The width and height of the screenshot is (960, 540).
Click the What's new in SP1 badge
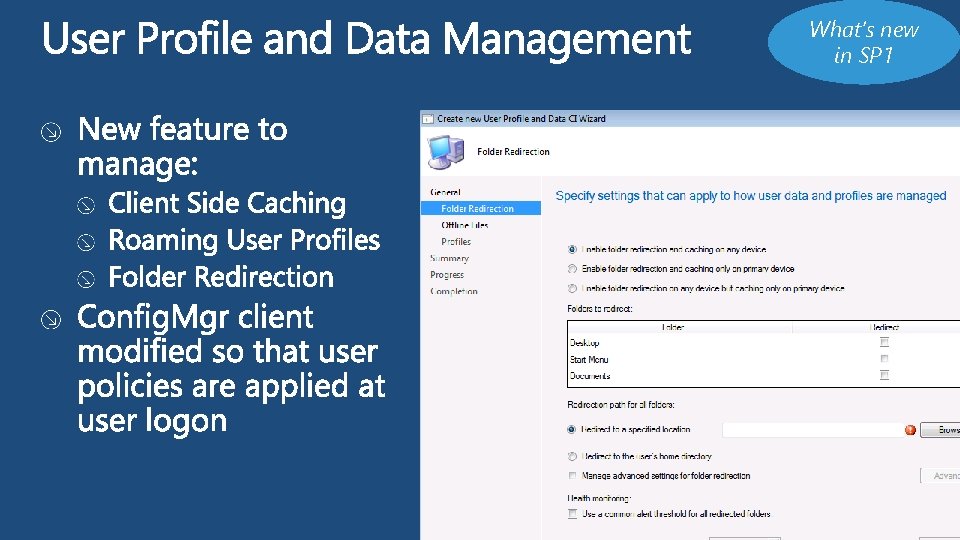(864, 42)
